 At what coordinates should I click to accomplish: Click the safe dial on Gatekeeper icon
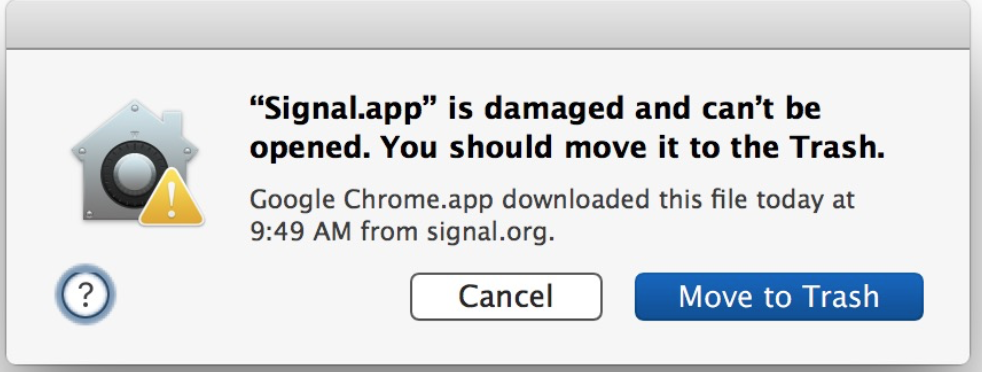coord(133,173)
